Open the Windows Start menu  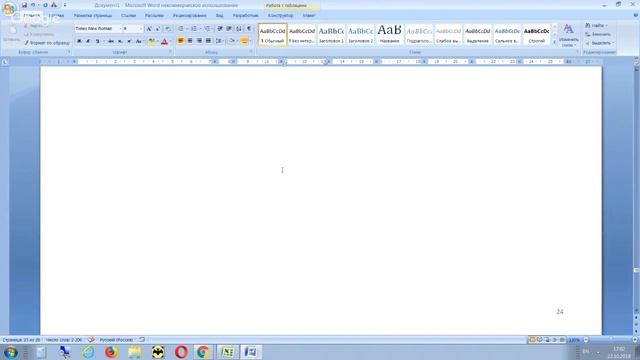(x=10, y=352)
